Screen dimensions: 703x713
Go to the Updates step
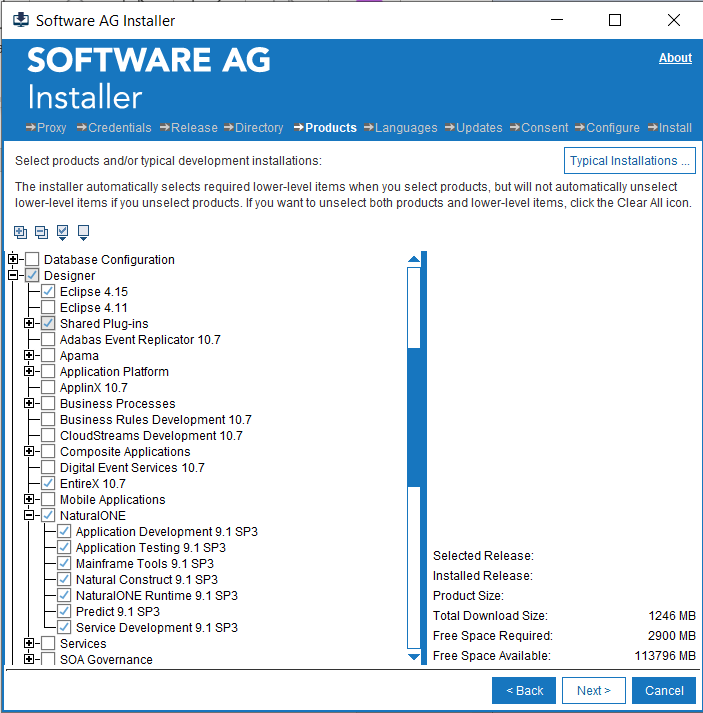click(474, 128)
